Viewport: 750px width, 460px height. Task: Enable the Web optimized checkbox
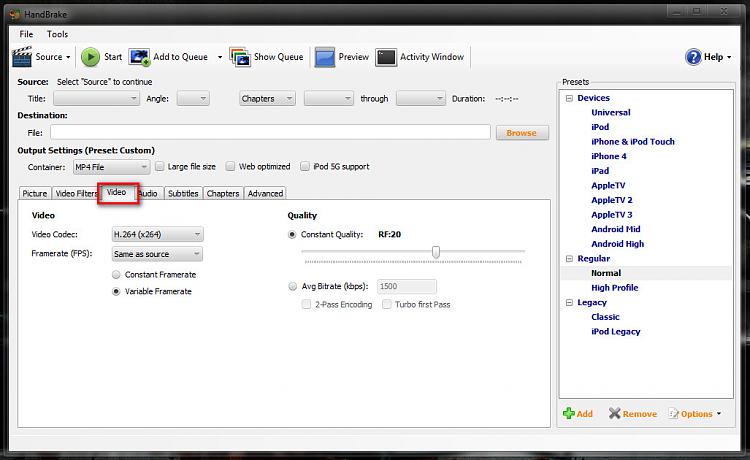pos(231,166)
